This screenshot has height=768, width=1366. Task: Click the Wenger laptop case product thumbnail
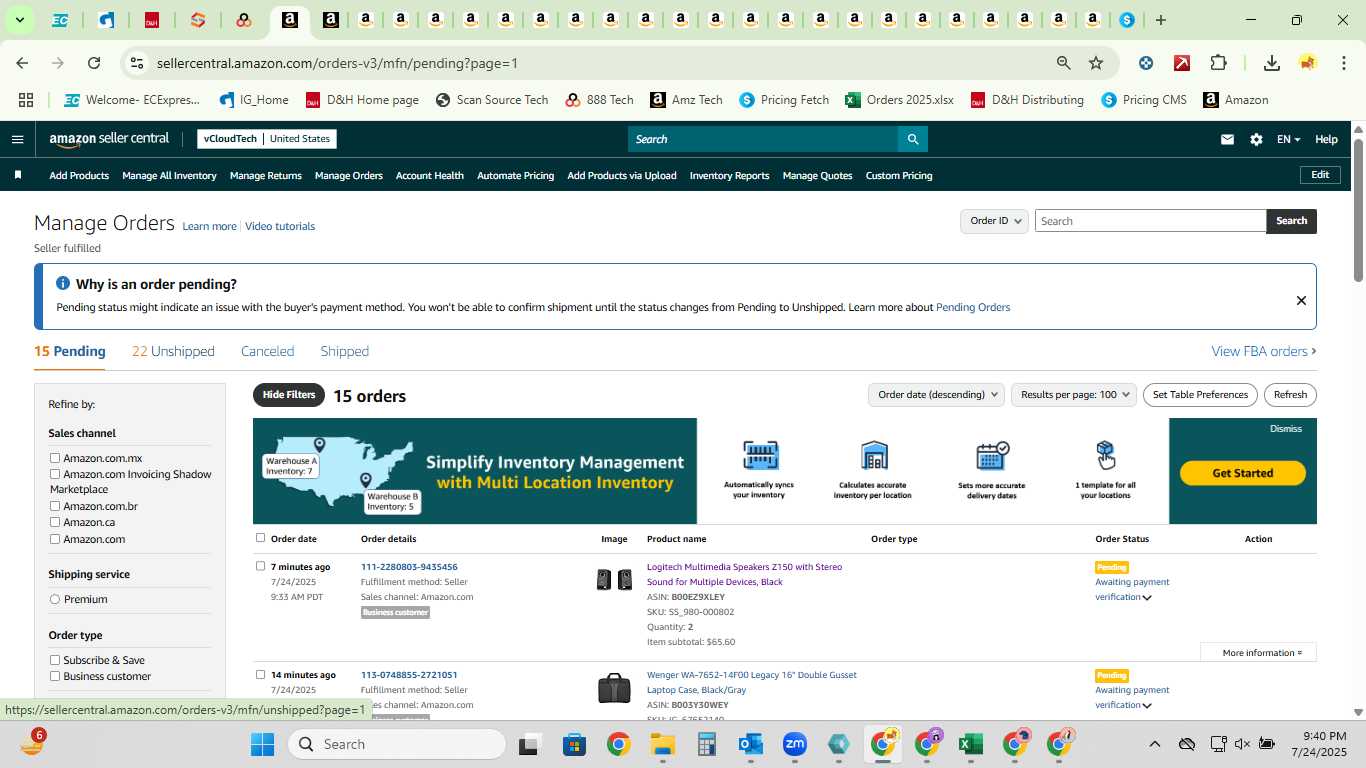614,688
